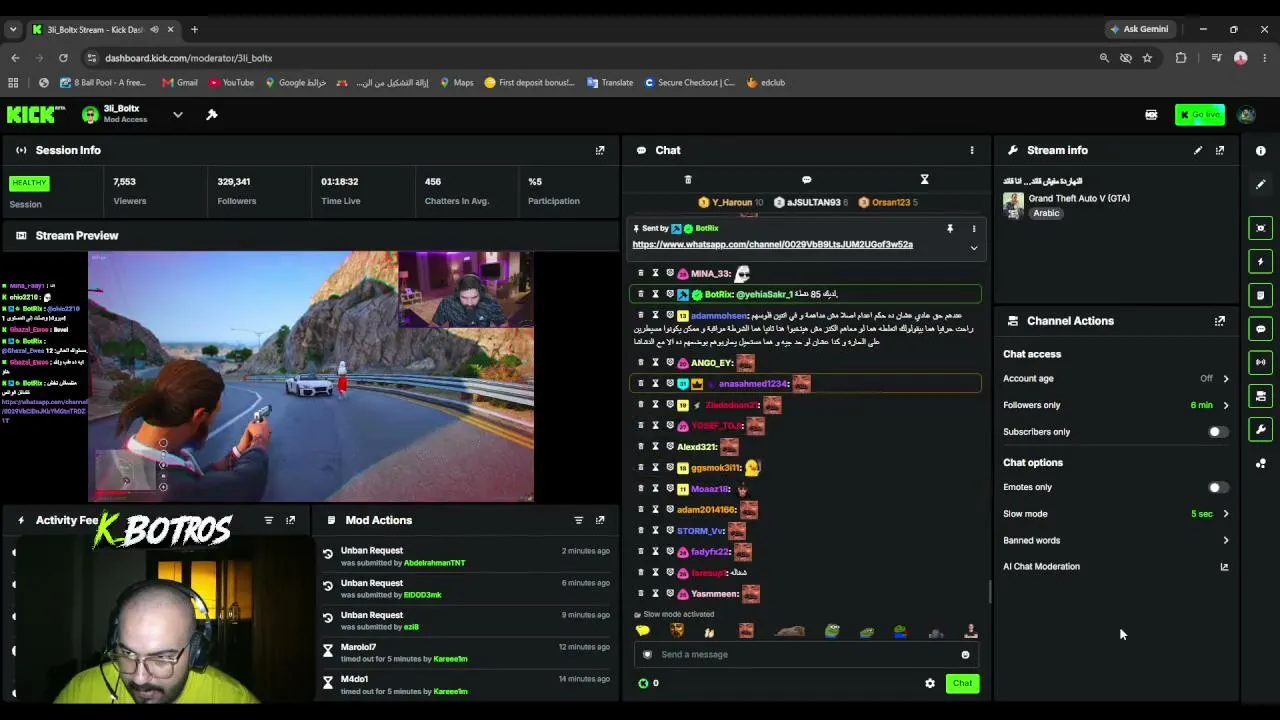This screenshot has width=1280, height=720.
Task: Open EIDOD3mk in Mod Actions
Action: 422,595
